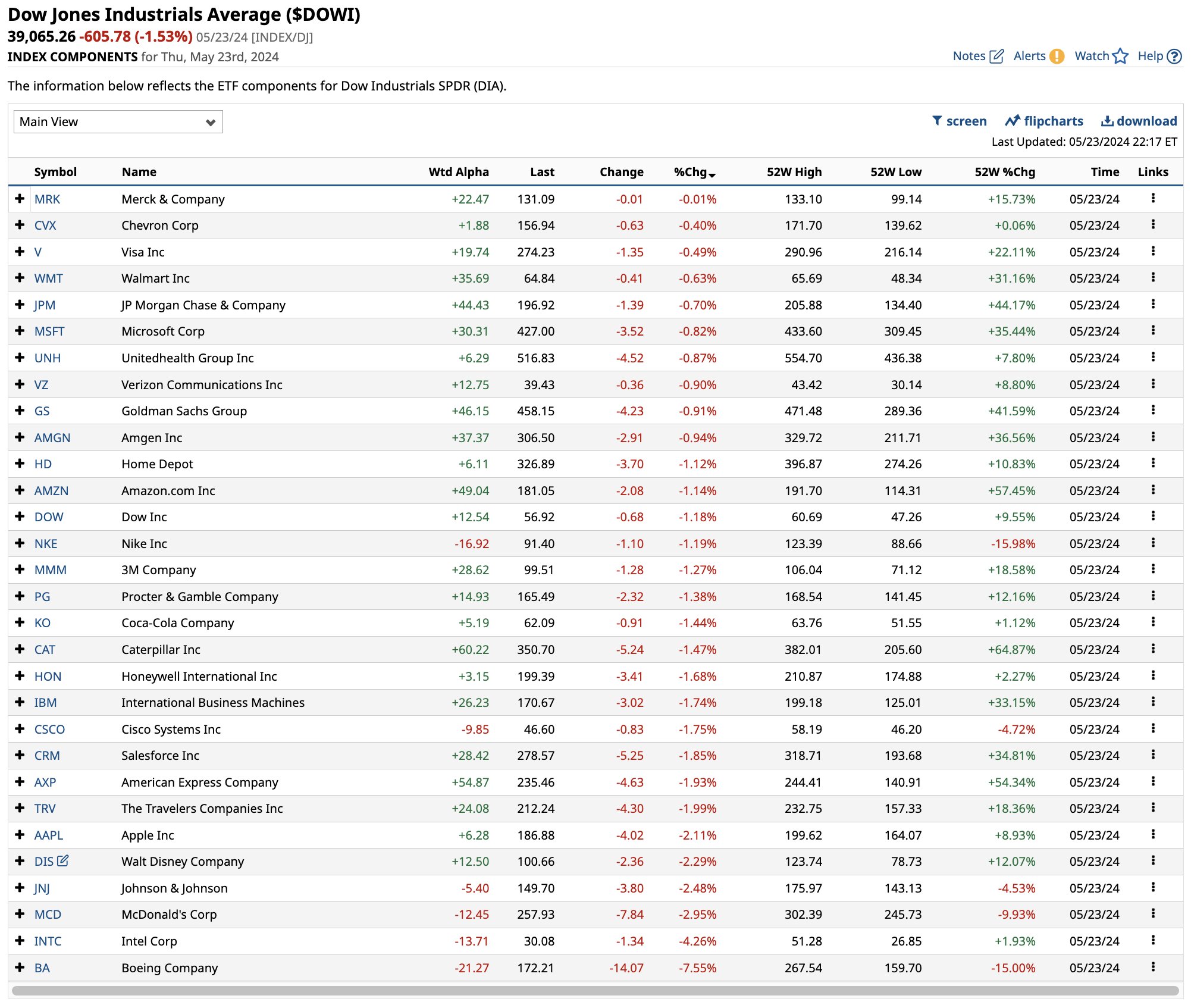The image size is (1191, 1008).
Task: Open links menu for Caterpillar Inc row
Action: click(x=1153, y=649)
